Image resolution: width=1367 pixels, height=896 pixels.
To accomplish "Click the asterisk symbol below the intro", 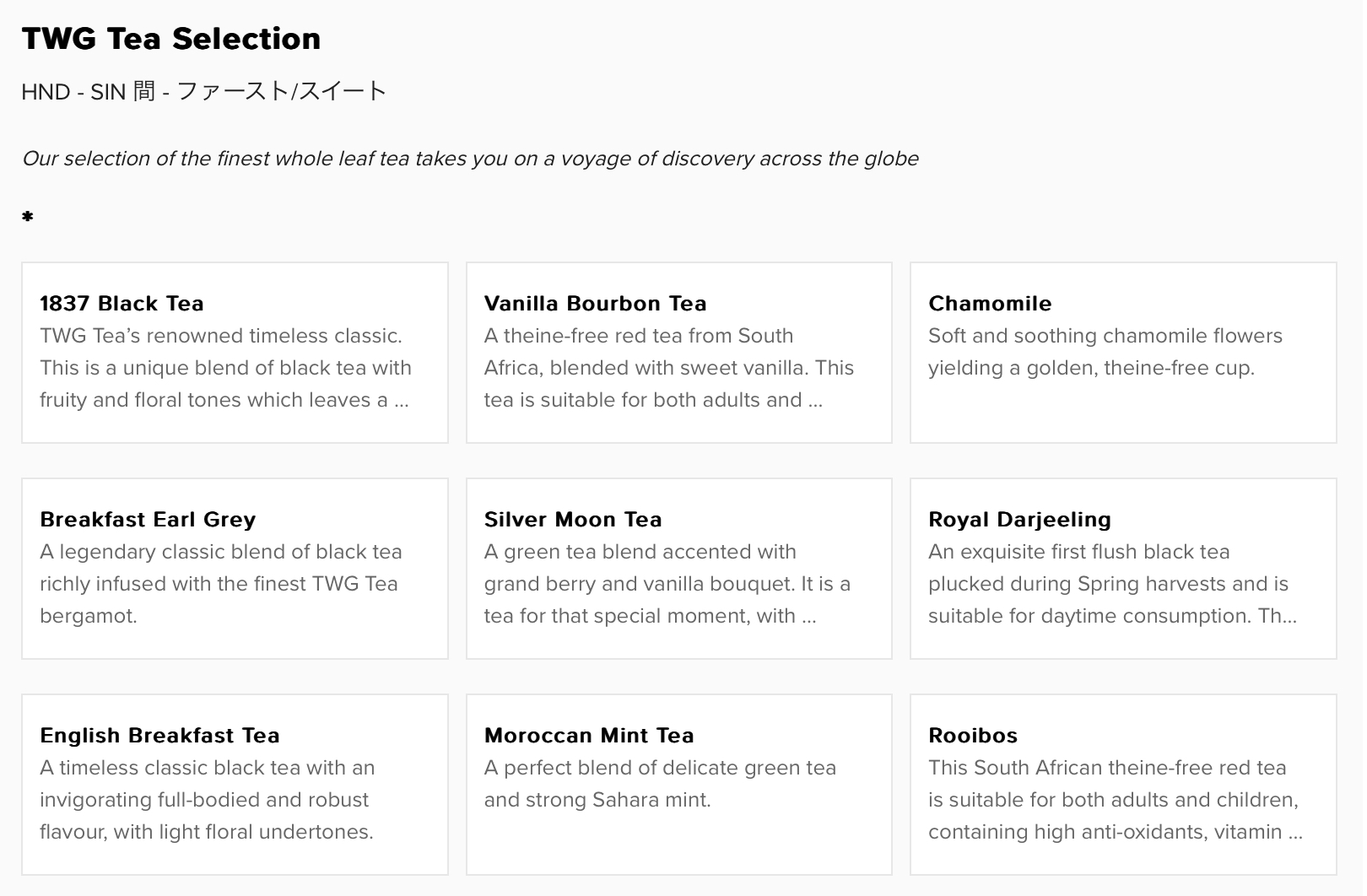I will pos(28,218).
